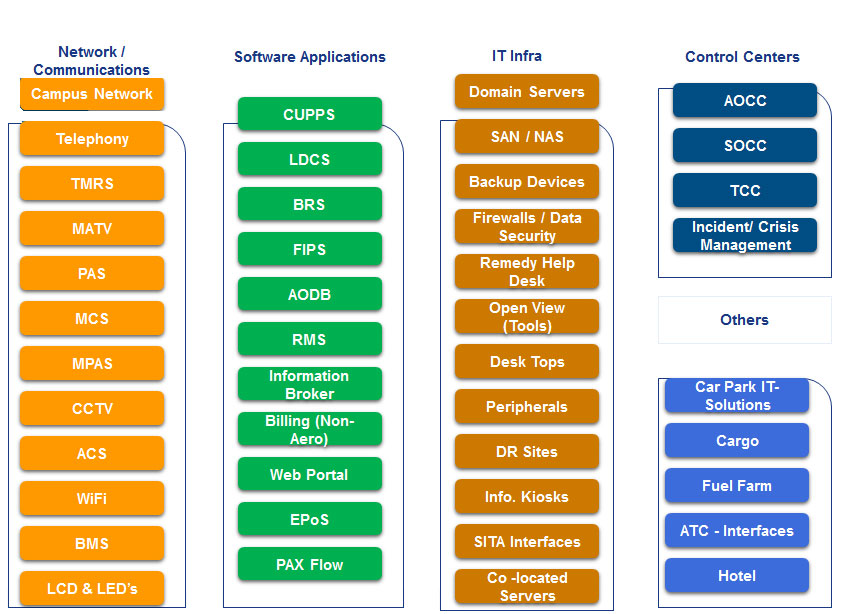
Task: Click the TMRS box
Action: coord(92,184)
